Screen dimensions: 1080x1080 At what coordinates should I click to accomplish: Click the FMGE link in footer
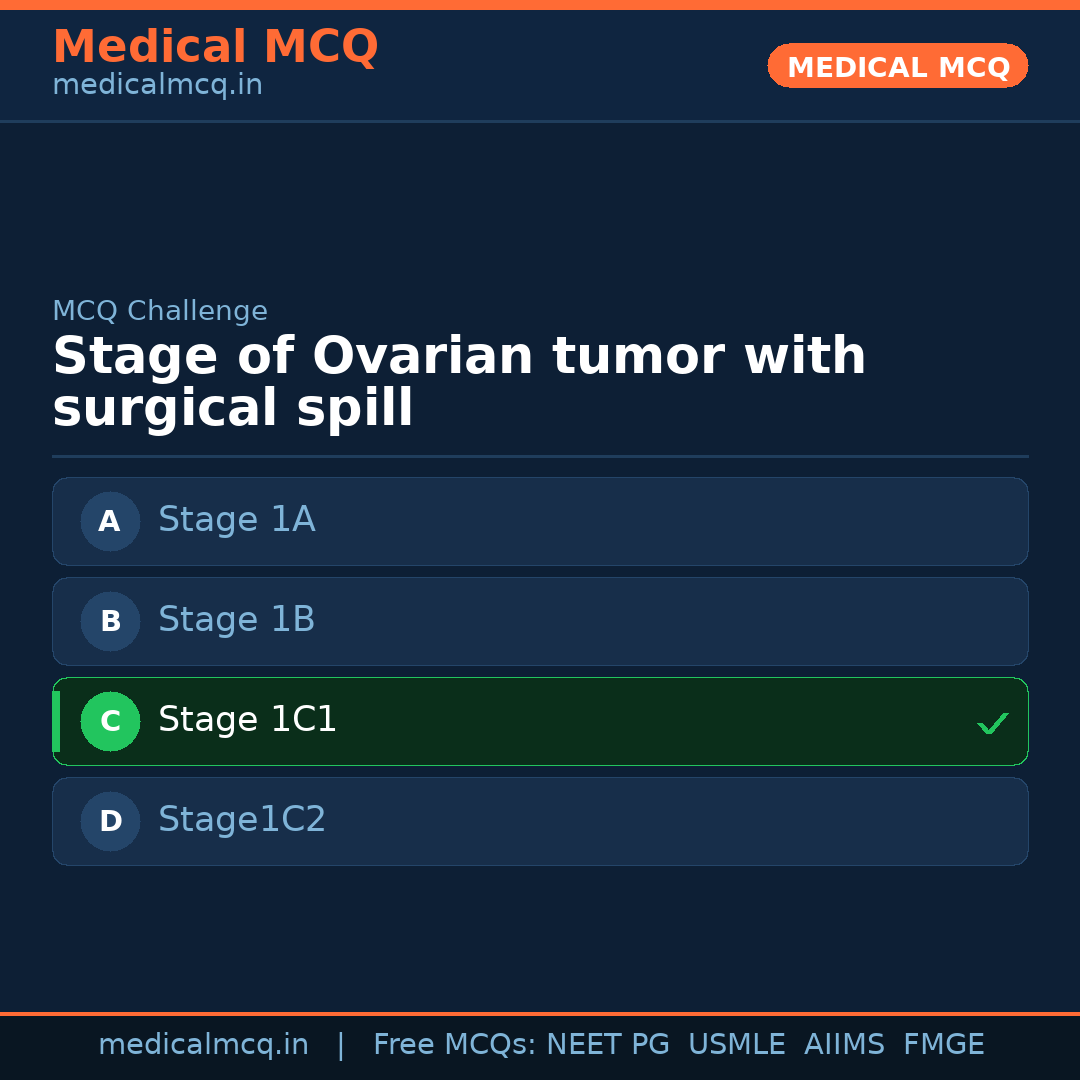[943, 1044]
